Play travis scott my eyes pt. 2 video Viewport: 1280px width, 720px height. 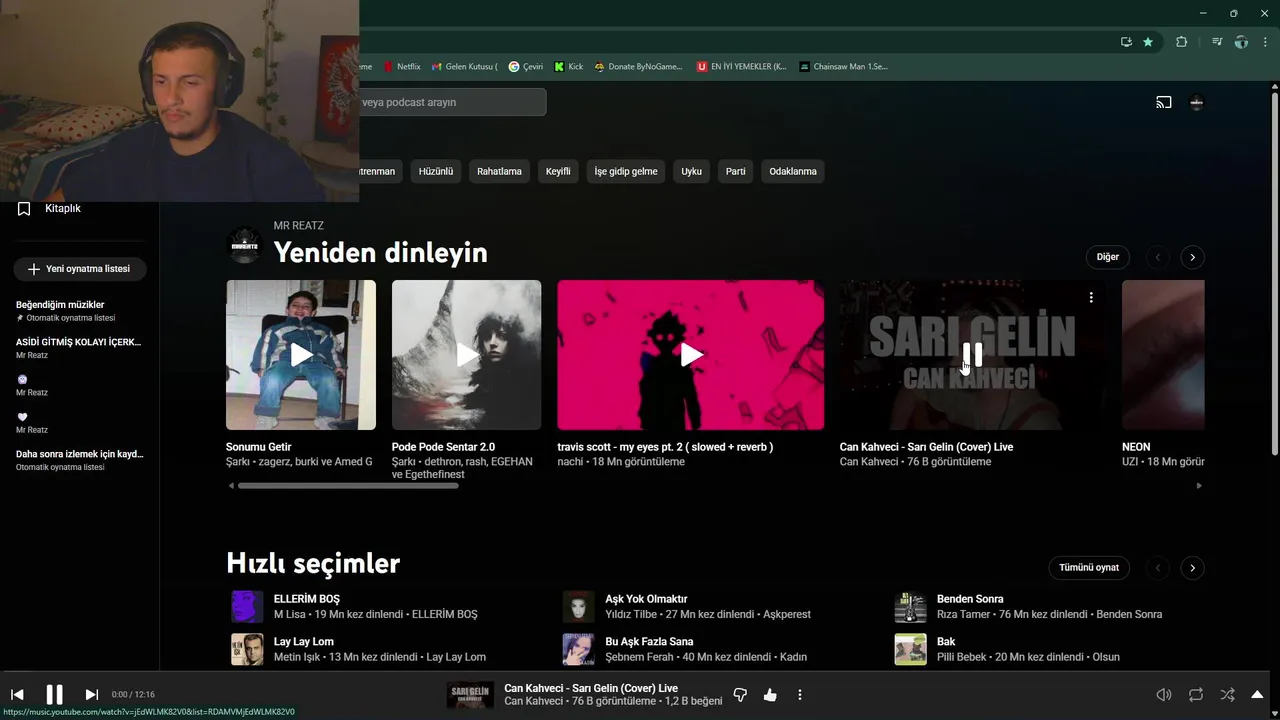[691, 355]
